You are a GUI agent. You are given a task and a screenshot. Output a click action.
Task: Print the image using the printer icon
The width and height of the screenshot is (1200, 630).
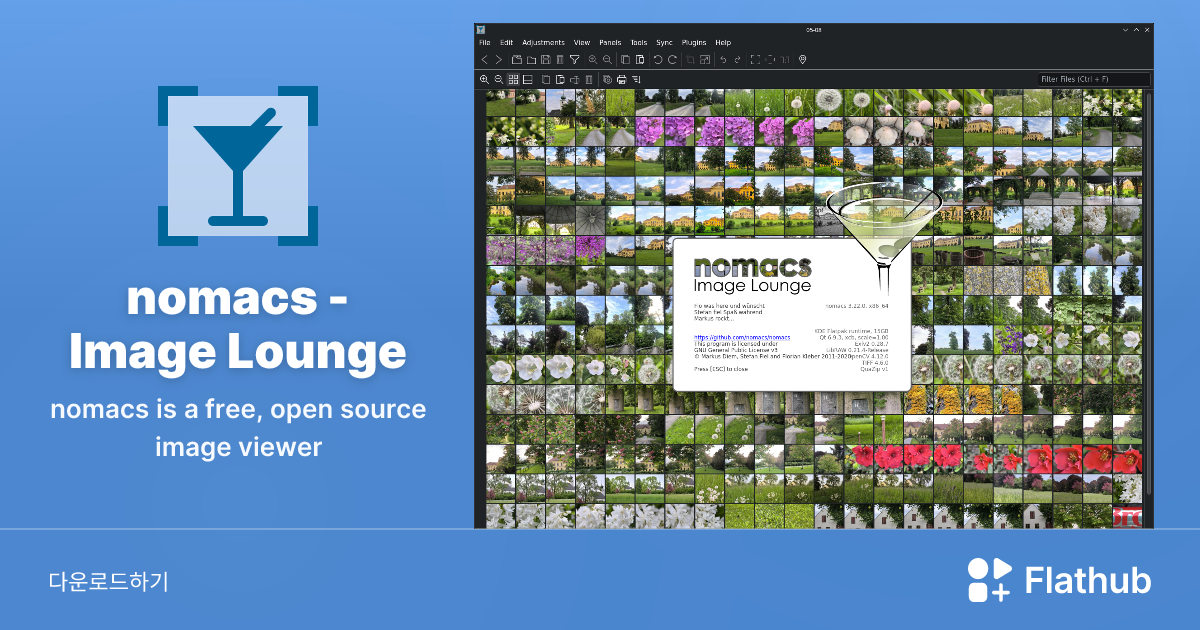[622, 78]
